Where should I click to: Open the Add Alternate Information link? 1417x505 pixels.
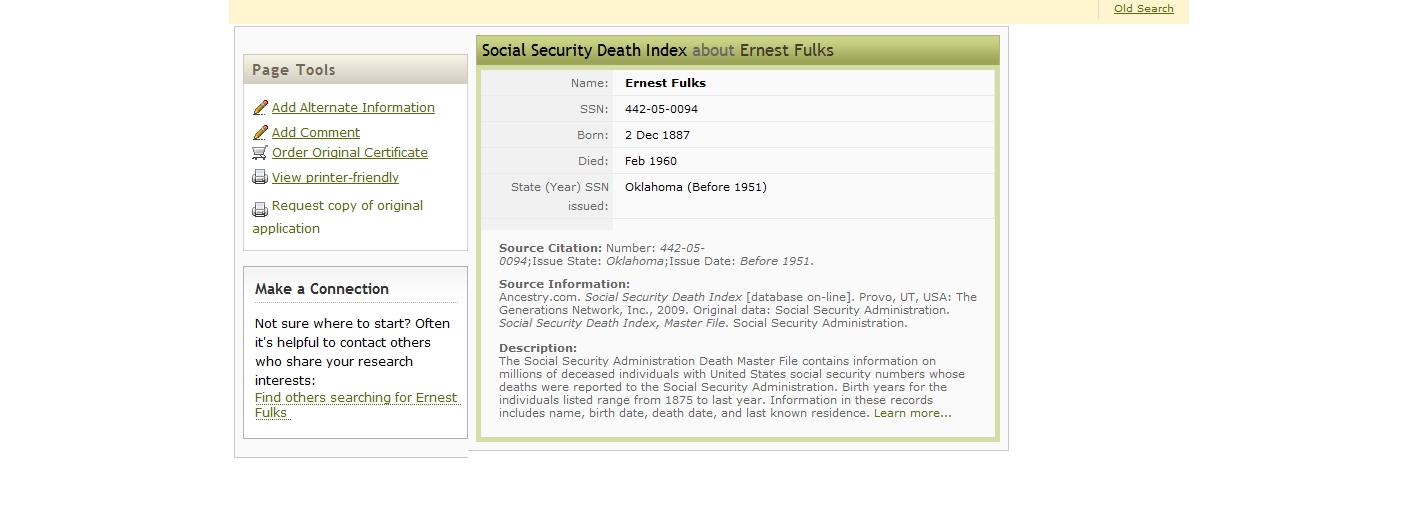(x=353, y=108)
